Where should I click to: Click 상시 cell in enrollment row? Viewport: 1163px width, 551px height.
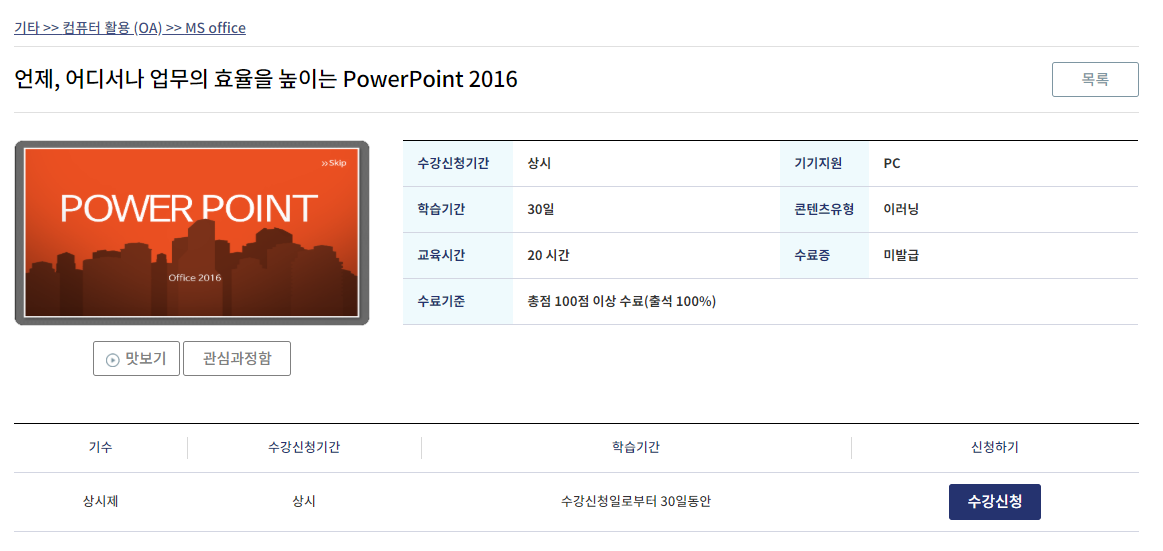click(304, 502)
